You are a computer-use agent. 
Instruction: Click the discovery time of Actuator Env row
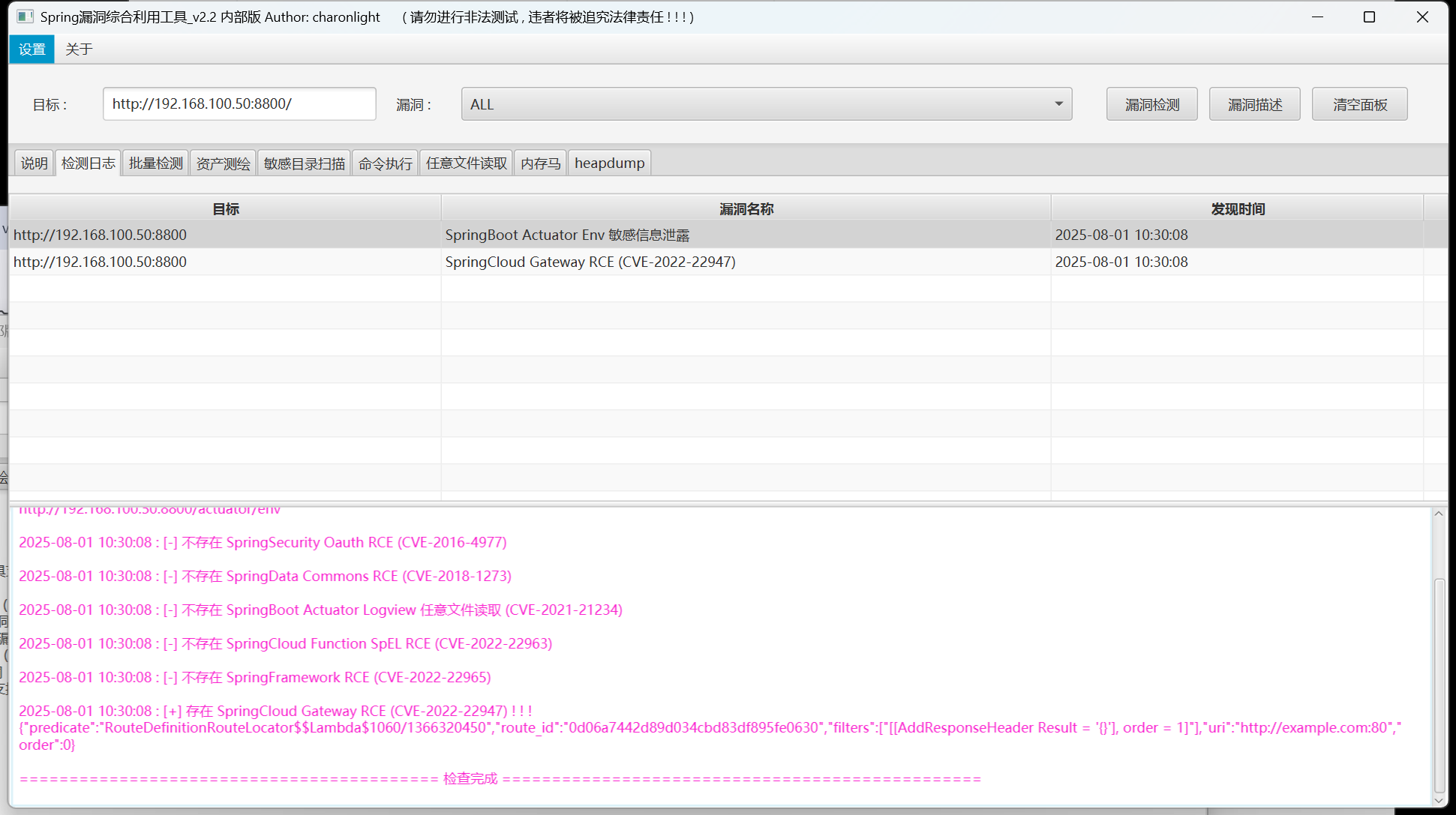1121,235
